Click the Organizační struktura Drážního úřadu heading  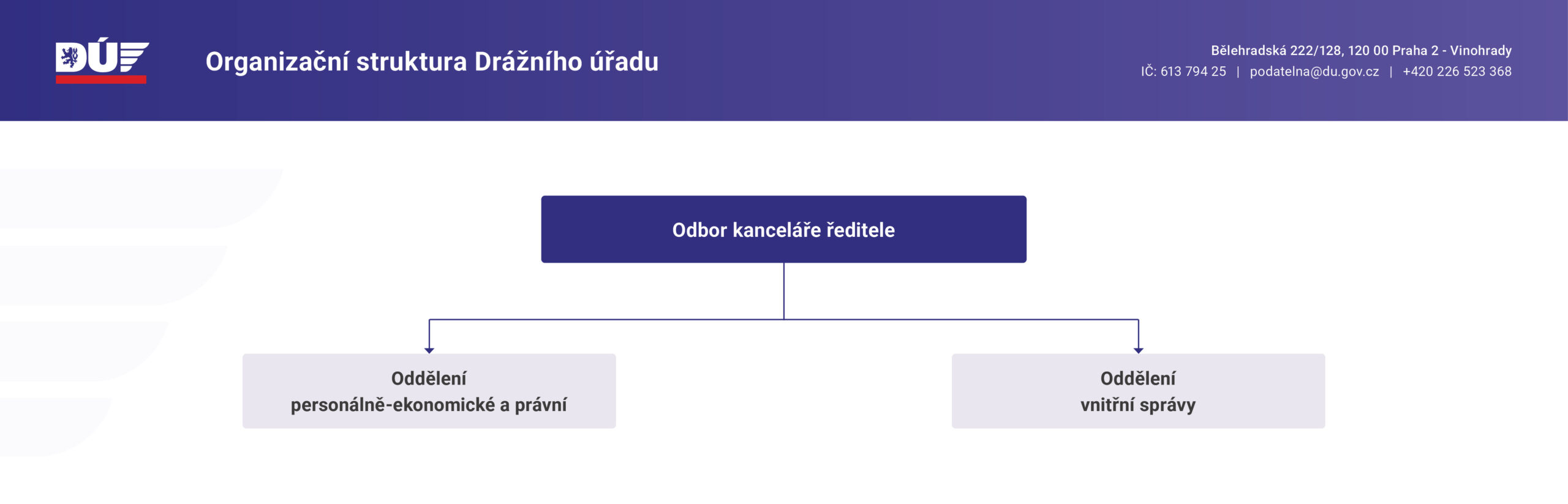coord(432,62)
